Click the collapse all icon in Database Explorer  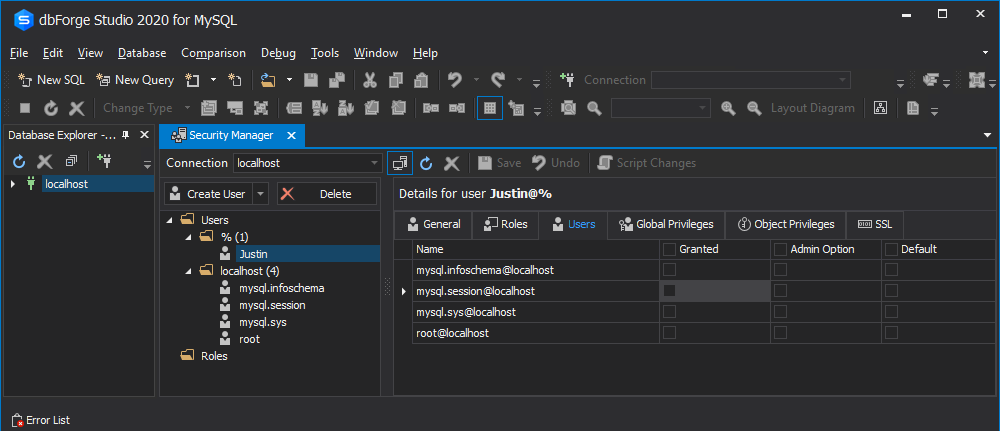click(x=71, y=160)
